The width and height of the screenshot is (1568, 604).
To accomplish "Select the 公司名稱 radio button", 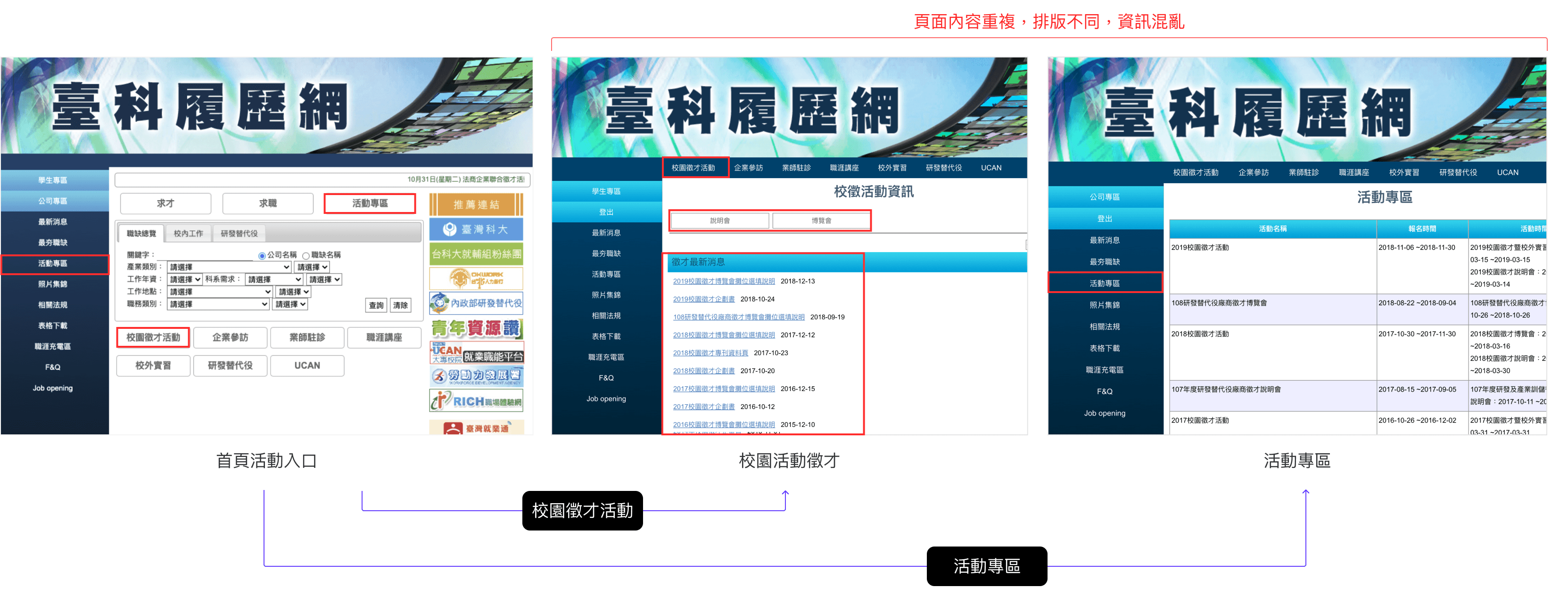I will [x=262, y=255].
